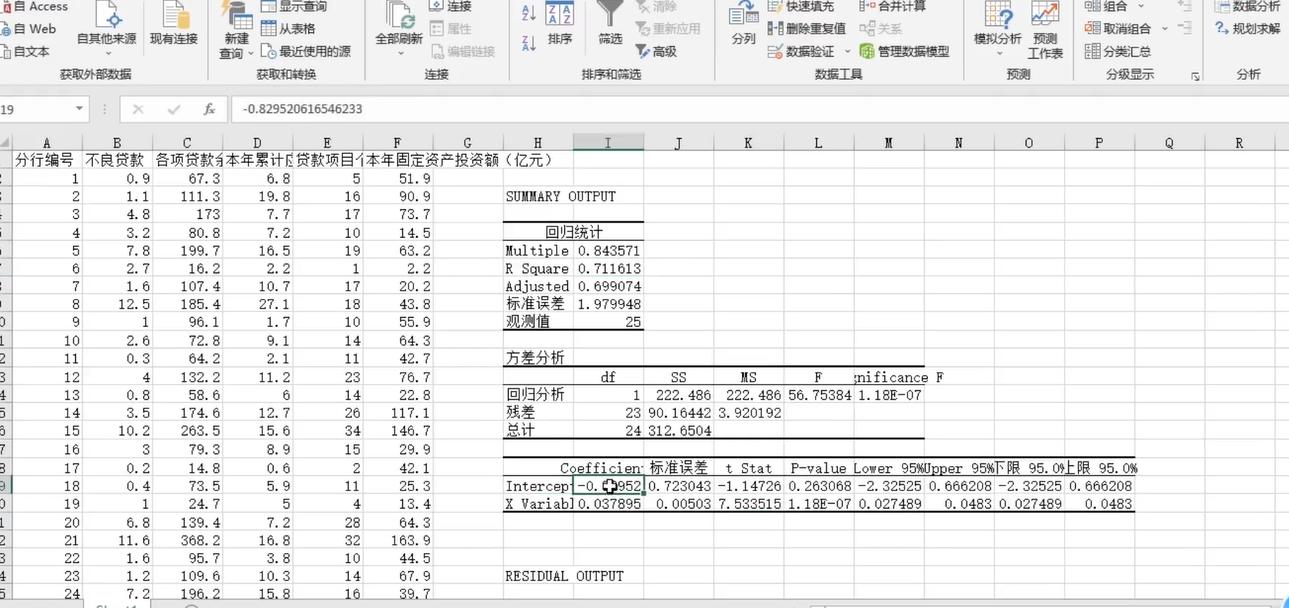
Task: Open the 预测工作表 (Forecast Sheet)
Action: click(x=1044, y=30)
